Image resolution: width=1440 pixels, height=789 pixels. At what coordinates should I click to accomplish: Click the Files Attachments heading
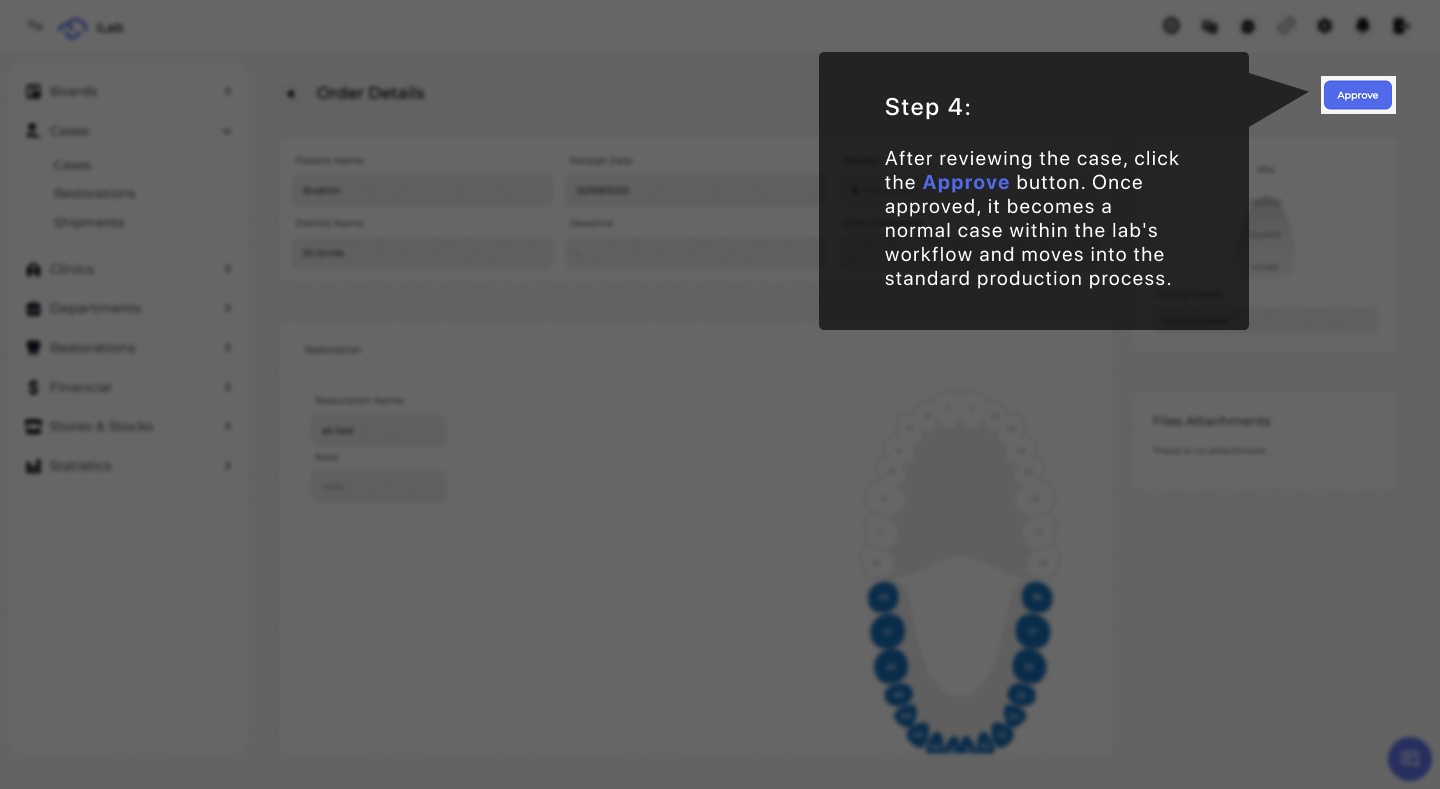[1211, 421]
